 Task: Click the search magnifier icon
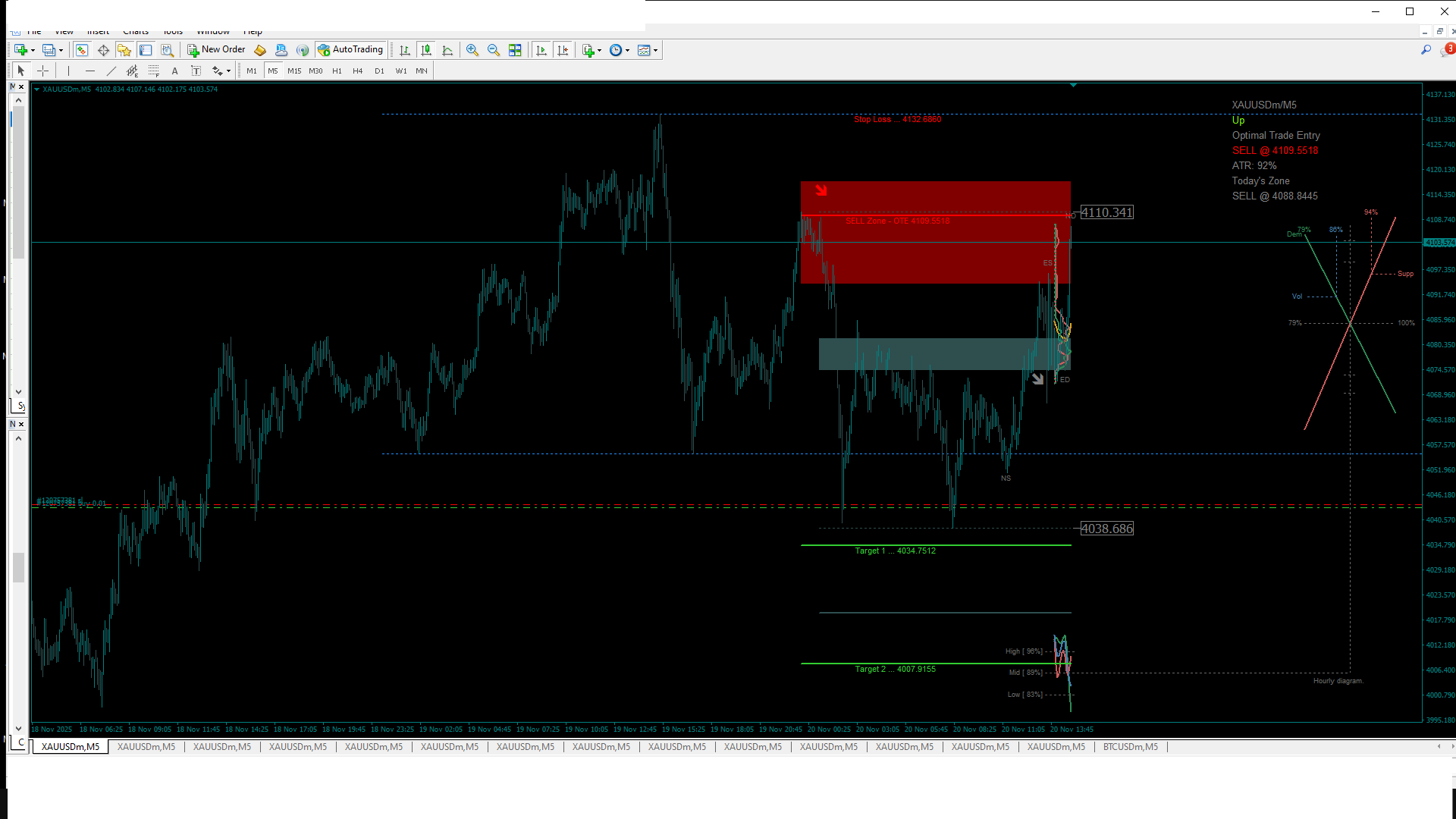click(x=1426, y=50)
